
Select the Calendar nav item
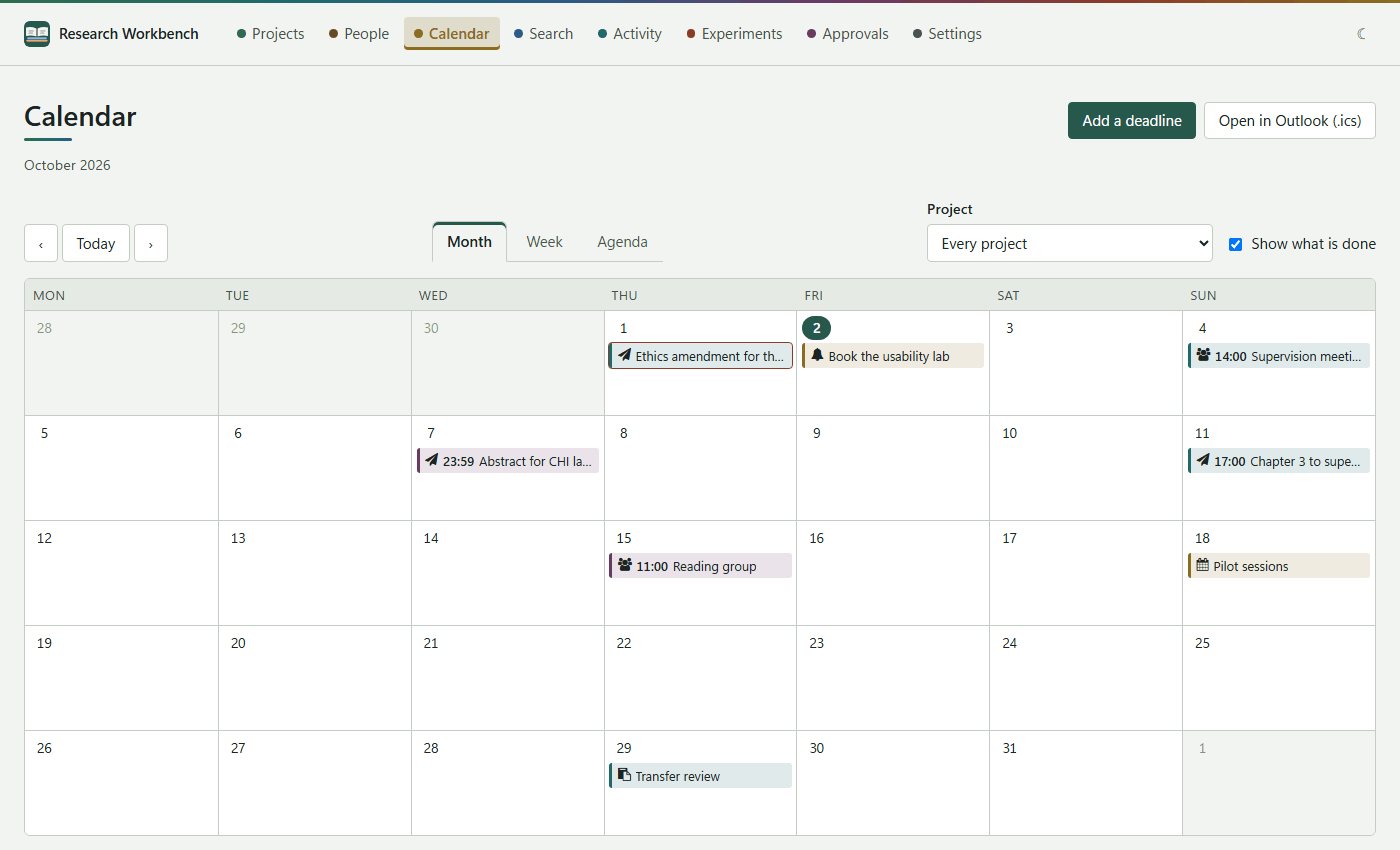451,34
